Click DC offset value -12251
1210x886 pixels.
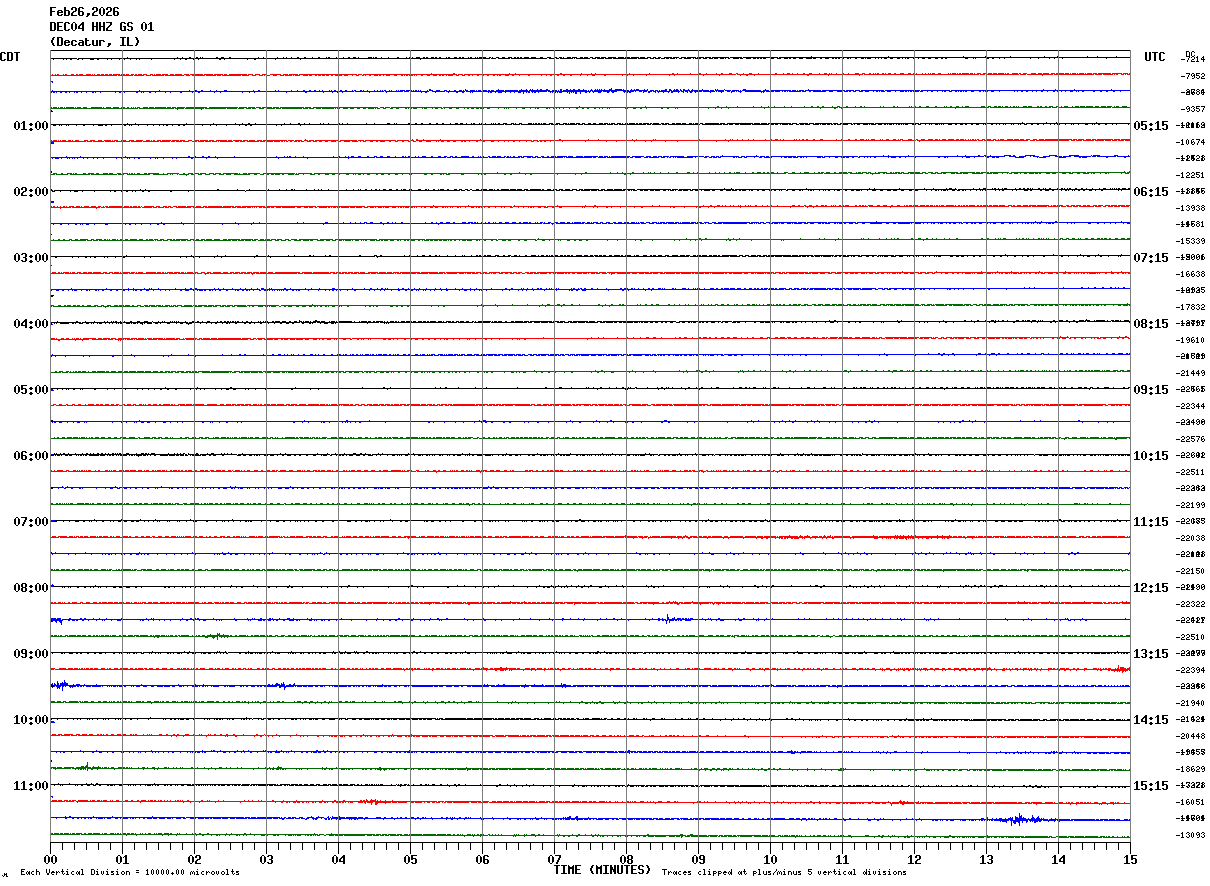tap(1191, 175)
